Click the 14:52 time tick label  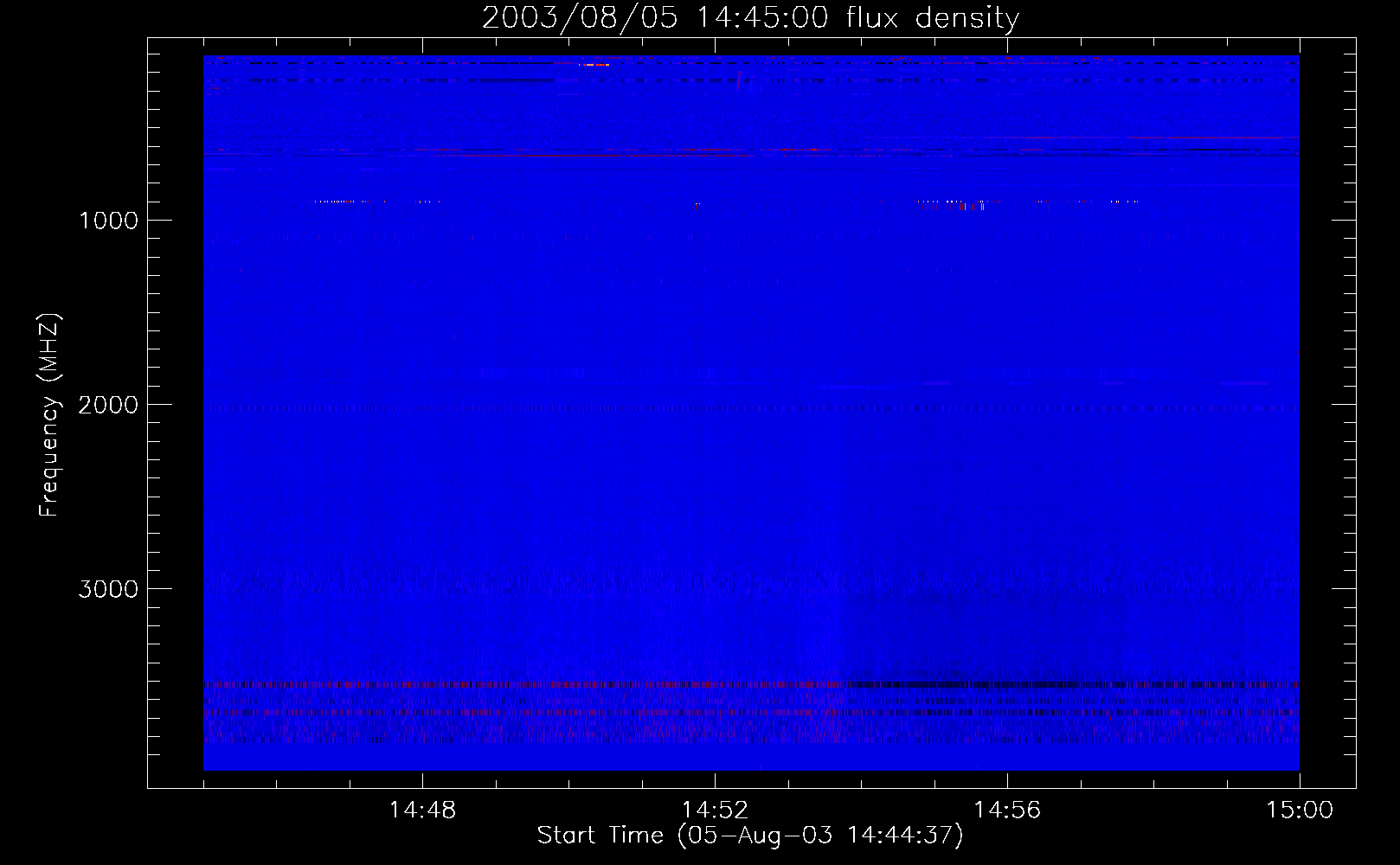point(715,811)
